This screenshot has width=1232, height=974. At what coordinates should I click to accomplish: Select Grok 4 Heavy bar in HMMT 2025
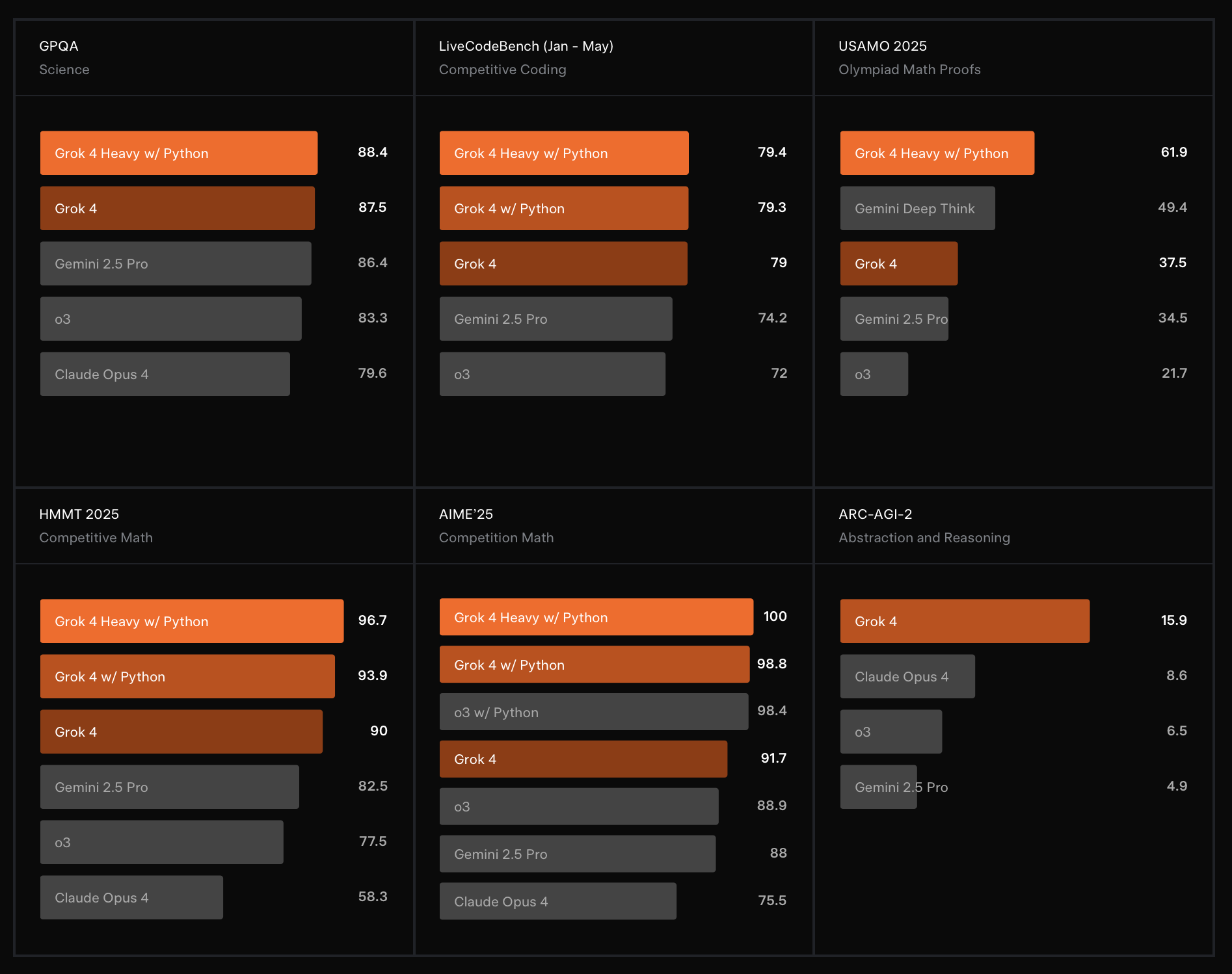pos(192,621)
